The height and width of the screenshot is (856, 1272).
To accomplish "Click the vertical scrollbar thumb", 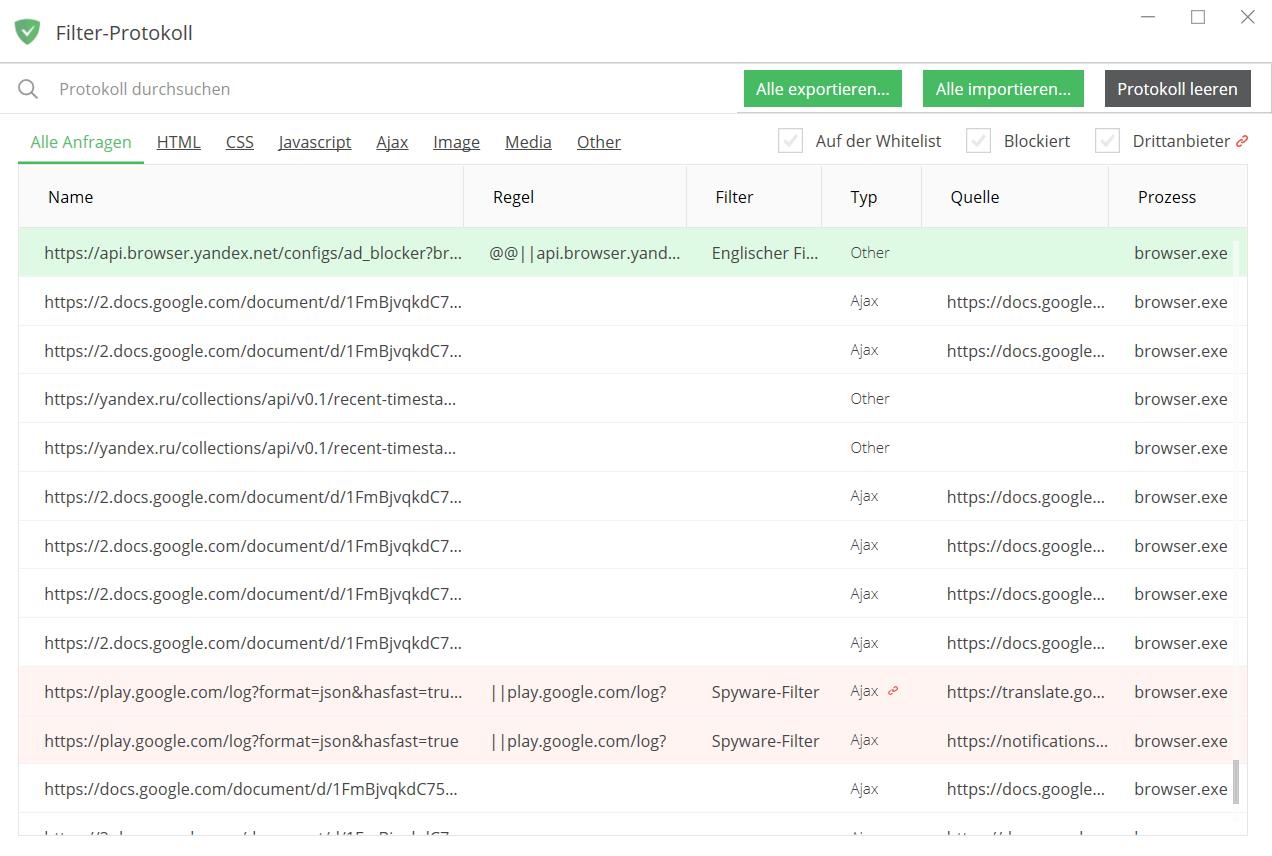I will pyautogui.click(x=1236, y=781).
